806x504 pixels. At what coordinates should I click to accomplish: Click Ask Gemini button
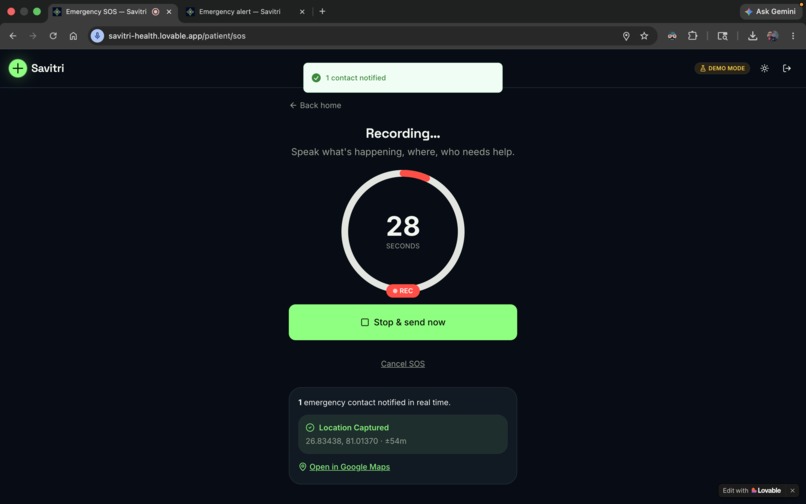point(770,11)
